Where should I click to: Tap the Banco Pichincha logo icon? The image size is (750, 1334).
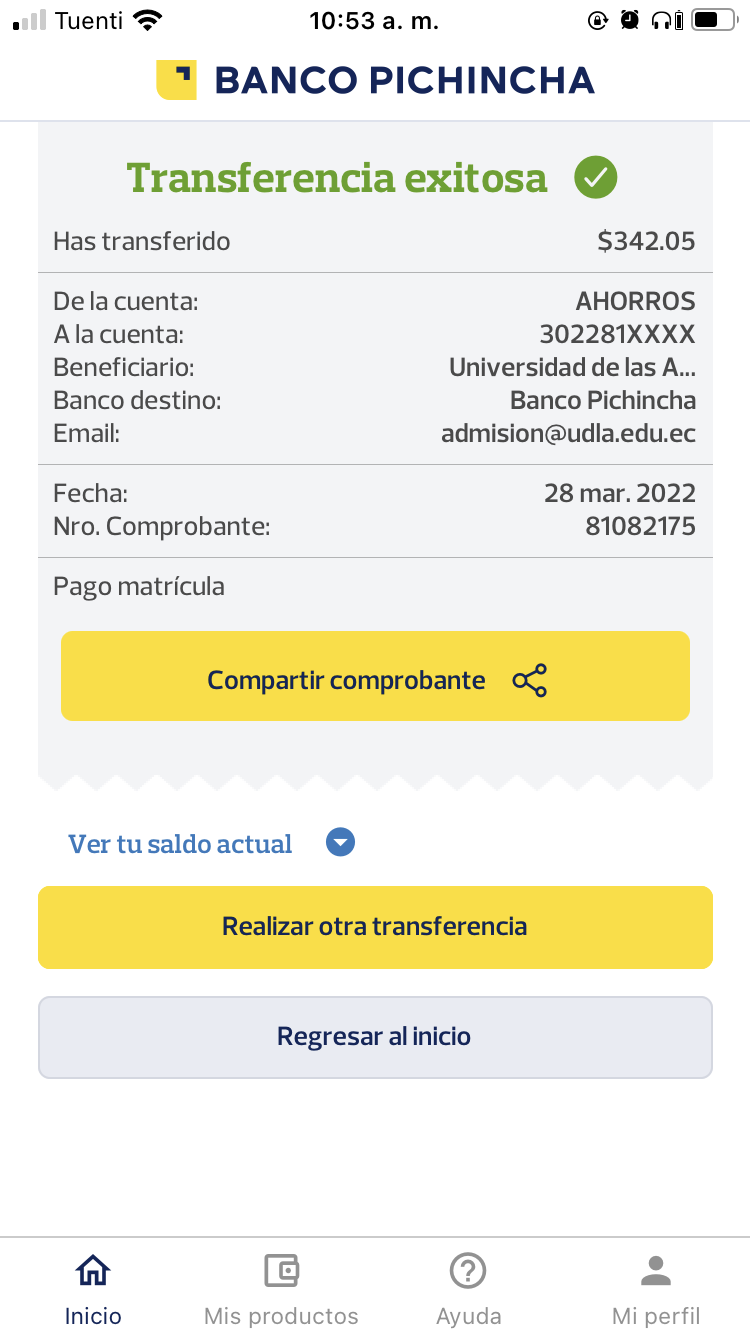point(176,80)
